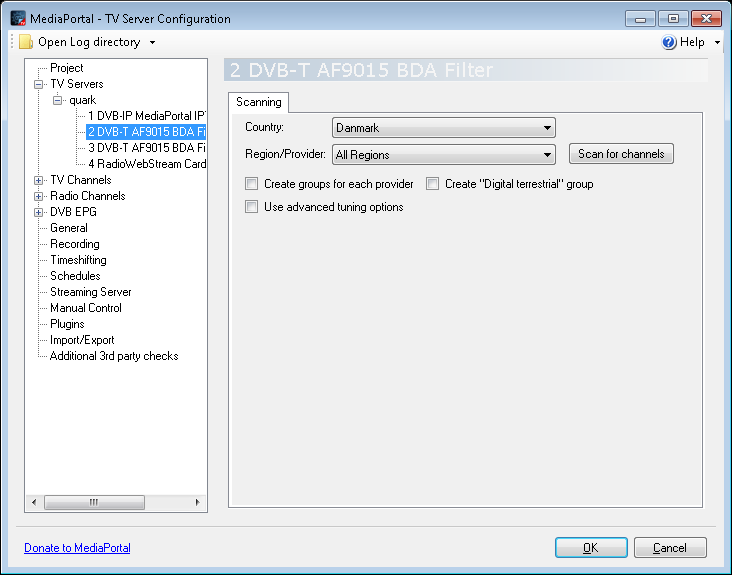
Task: Maximize the TV Server Configuration window
Action: (673, 19)
